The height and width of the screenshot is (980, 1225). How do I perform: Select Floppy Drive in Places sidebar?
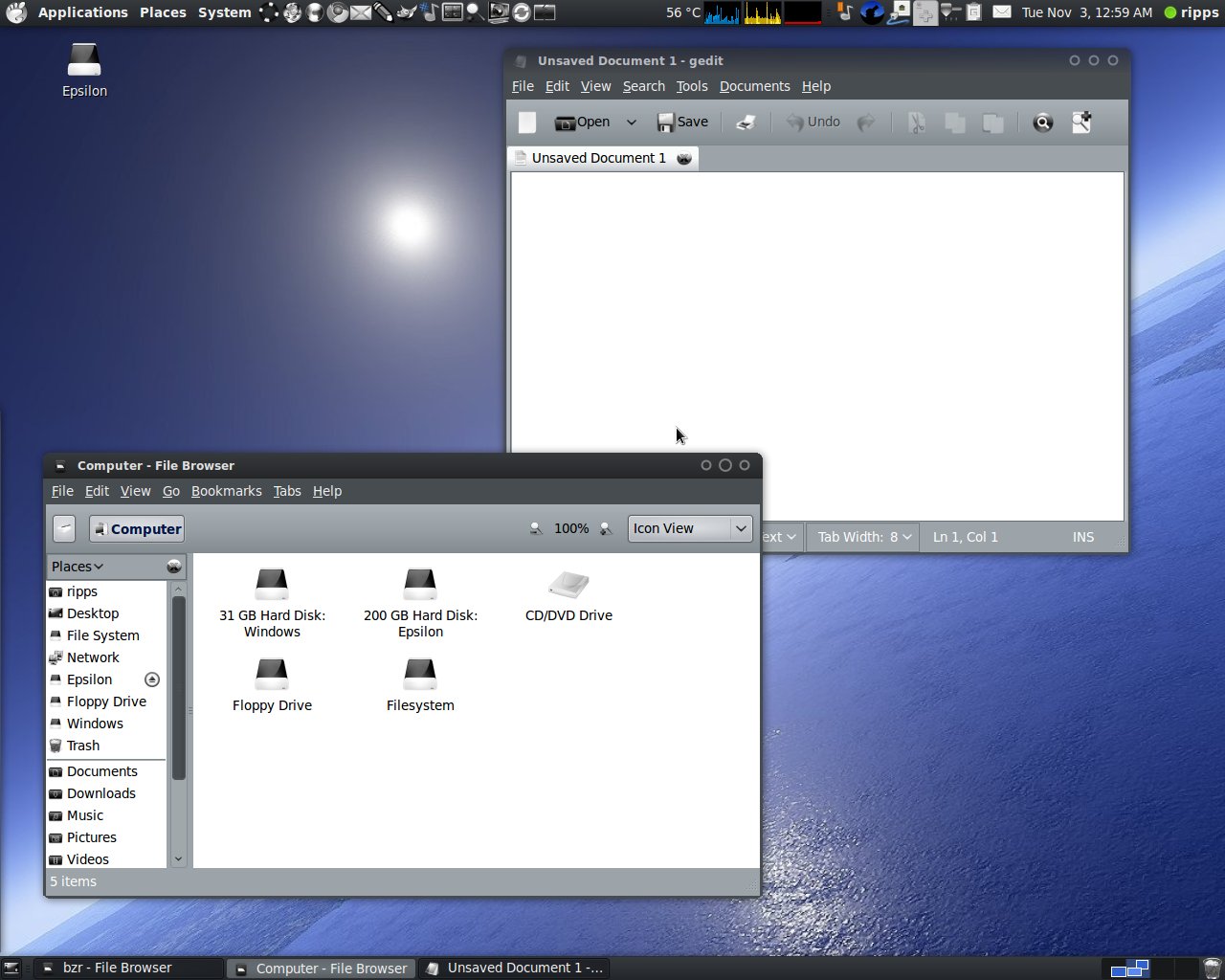click(106, 702)
